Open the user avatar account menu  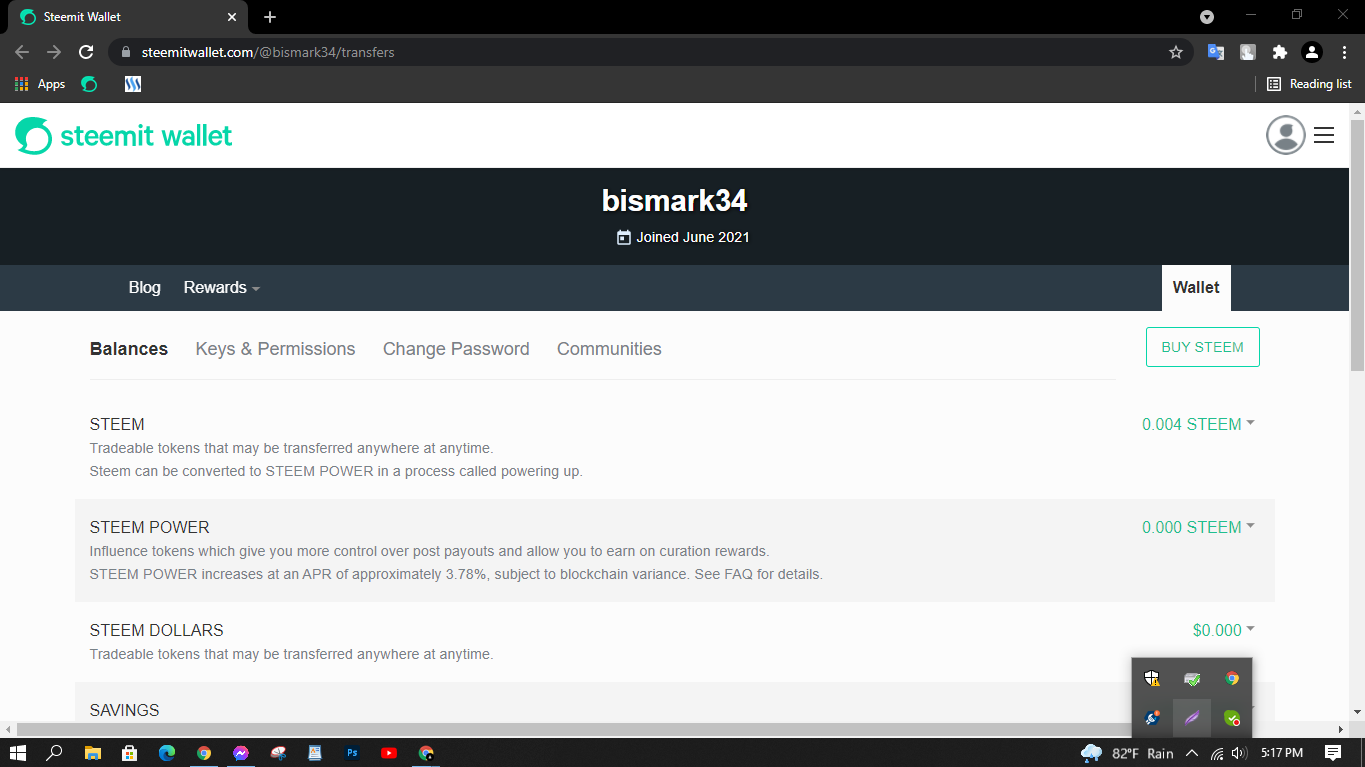point(1285,135)
